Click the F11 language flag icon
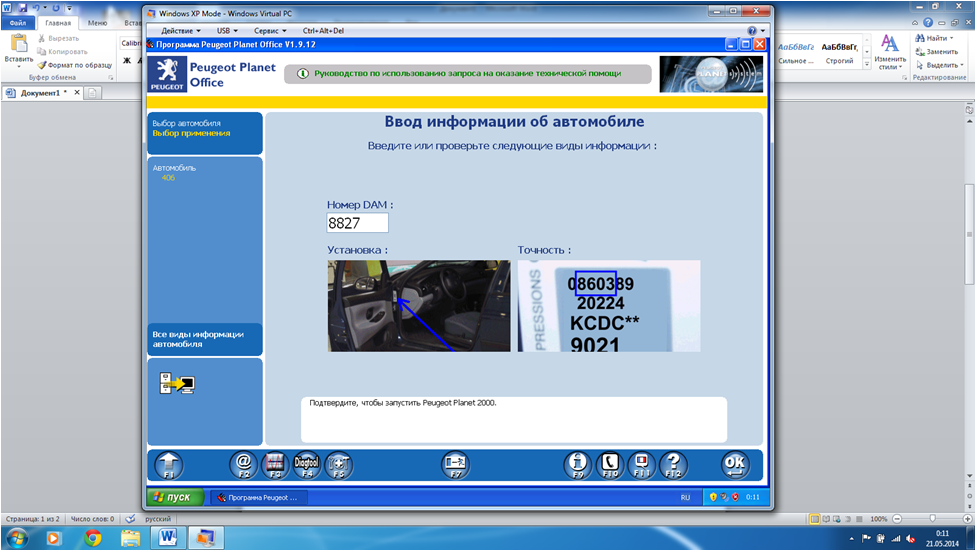Screen dimensions: 976x551 [642, 465]
